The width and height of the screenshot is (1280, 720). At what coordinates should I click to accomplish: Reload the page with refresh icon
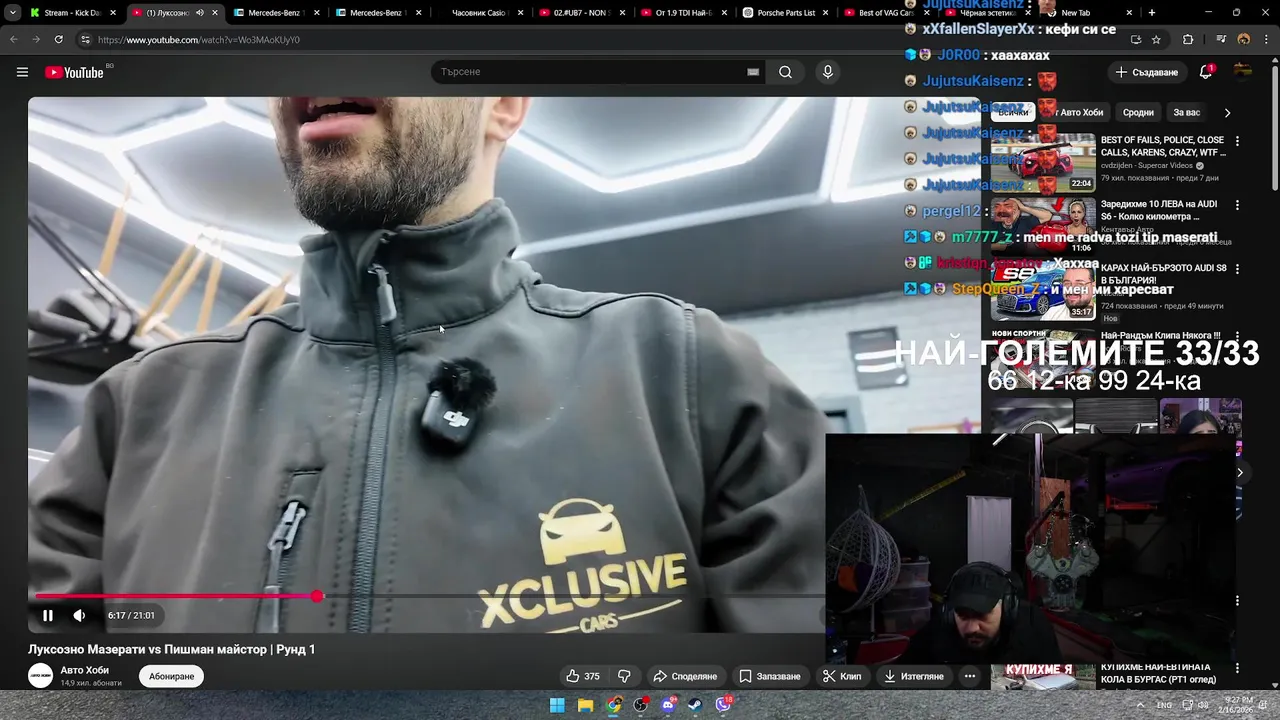[x=58, y=39]
